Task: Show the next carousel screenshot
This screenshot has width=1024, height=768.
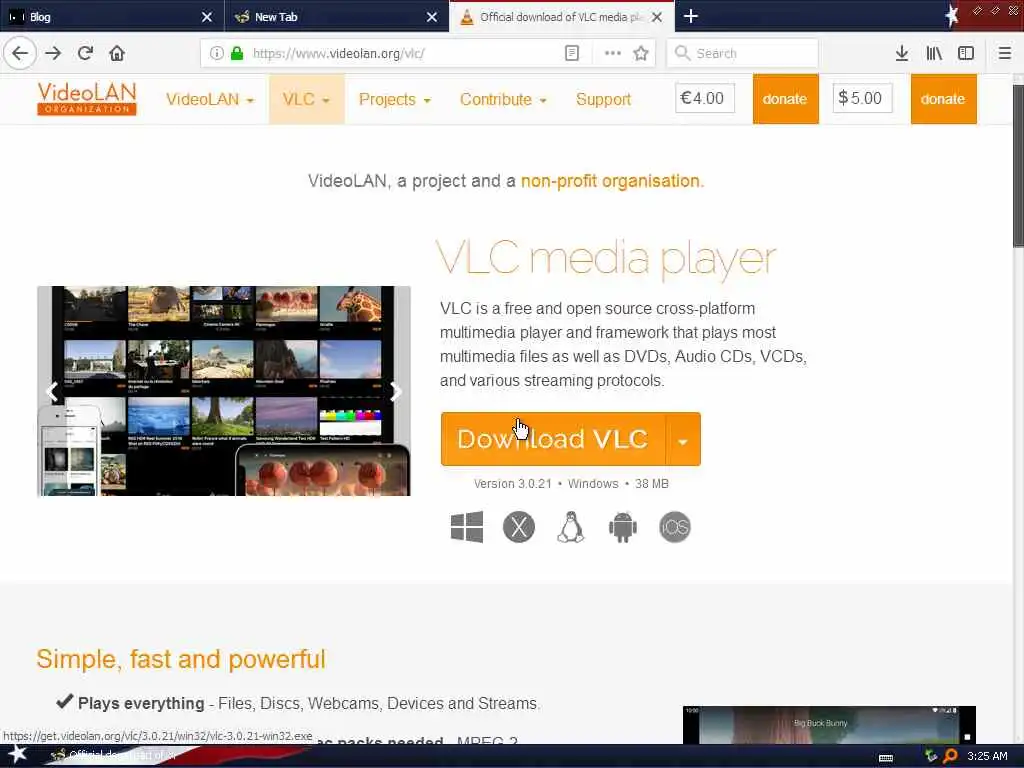Action: point(395,392)
